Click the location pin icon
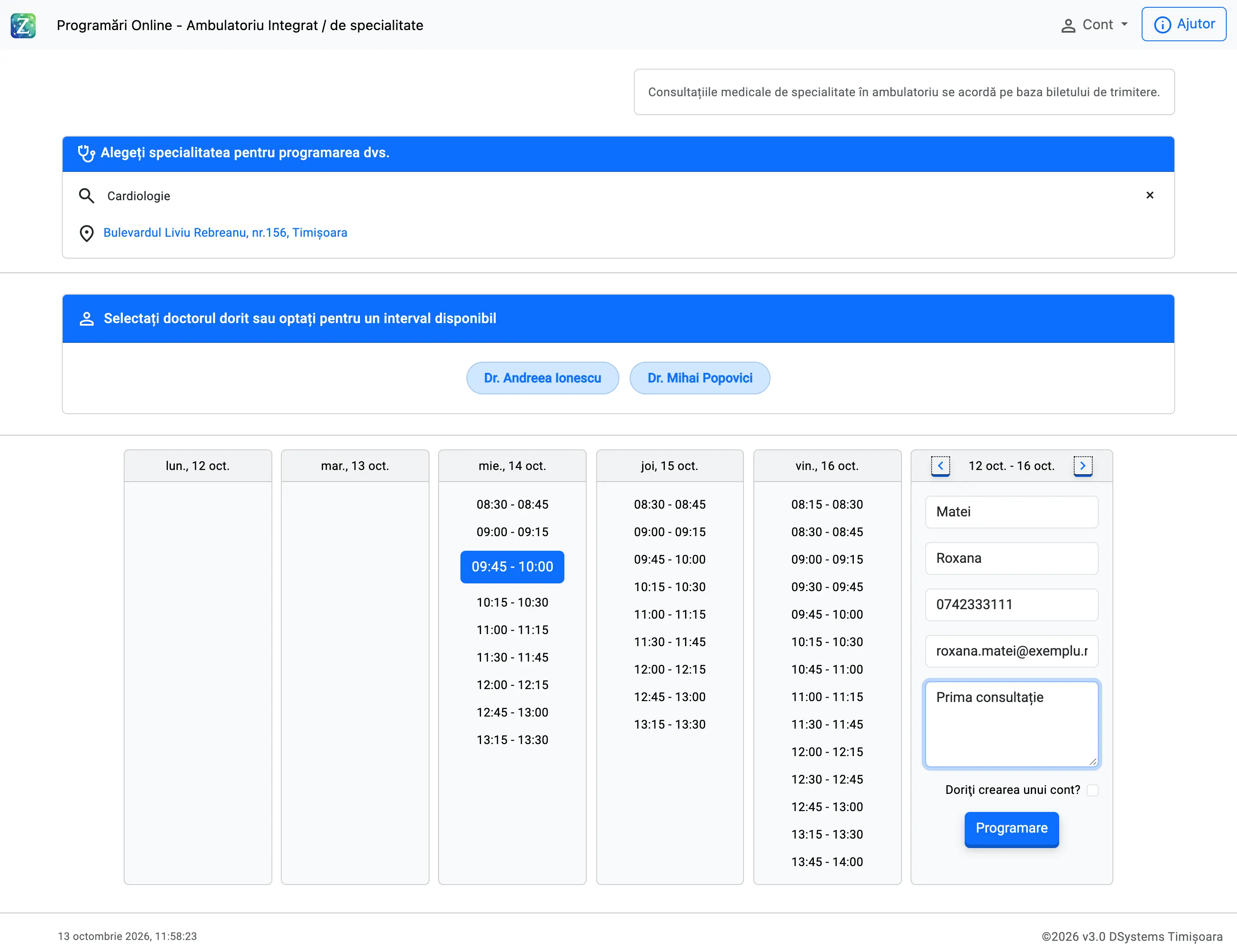 coord(87,233)
